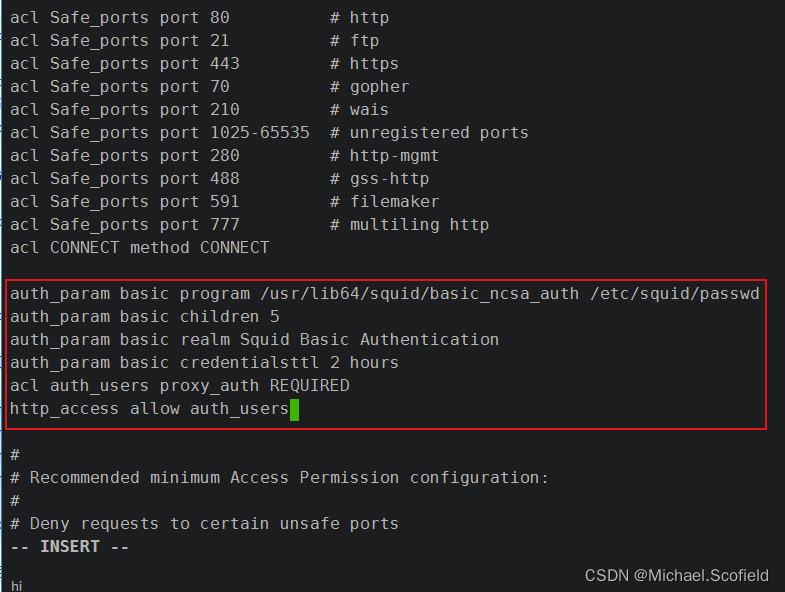Image resolution: width=785 pixels, height=592 pixels.
Task: Click the '# gopher' comment
Action: [x=369, y=87]
